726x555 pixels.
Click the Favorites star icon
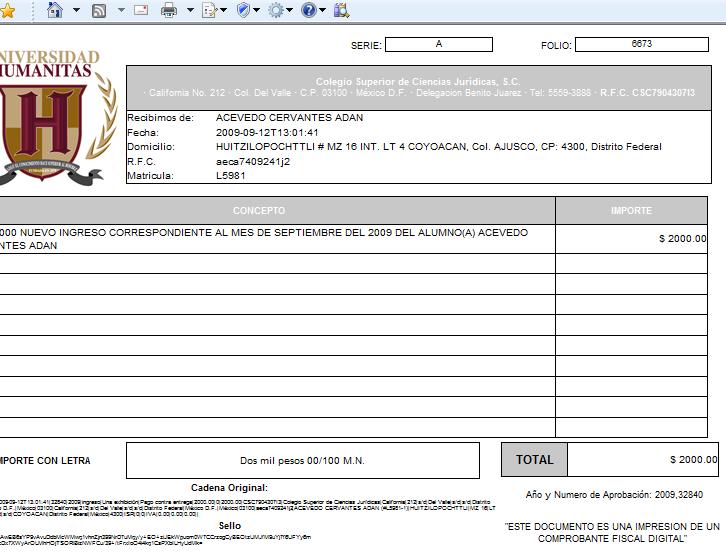click(x=7, y=10)
